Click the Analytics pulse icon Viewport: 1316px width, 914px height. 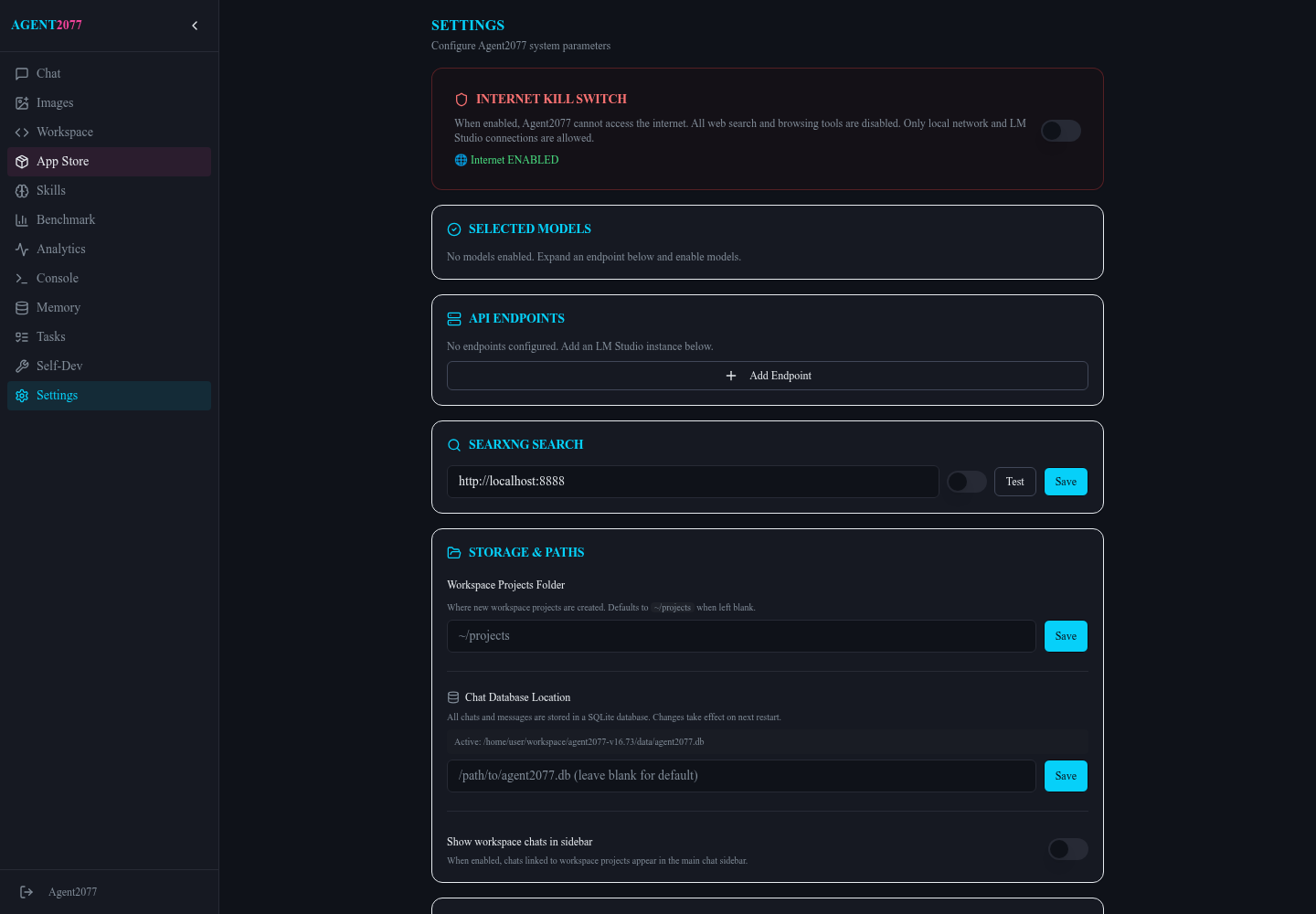tap(22, 250)
